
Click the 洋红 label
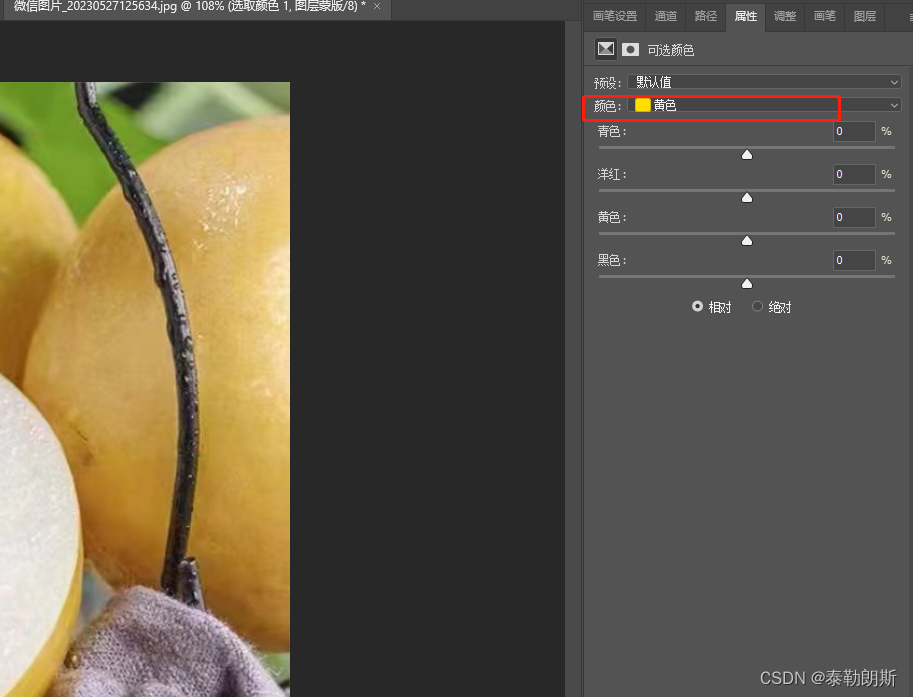[611, 175]
